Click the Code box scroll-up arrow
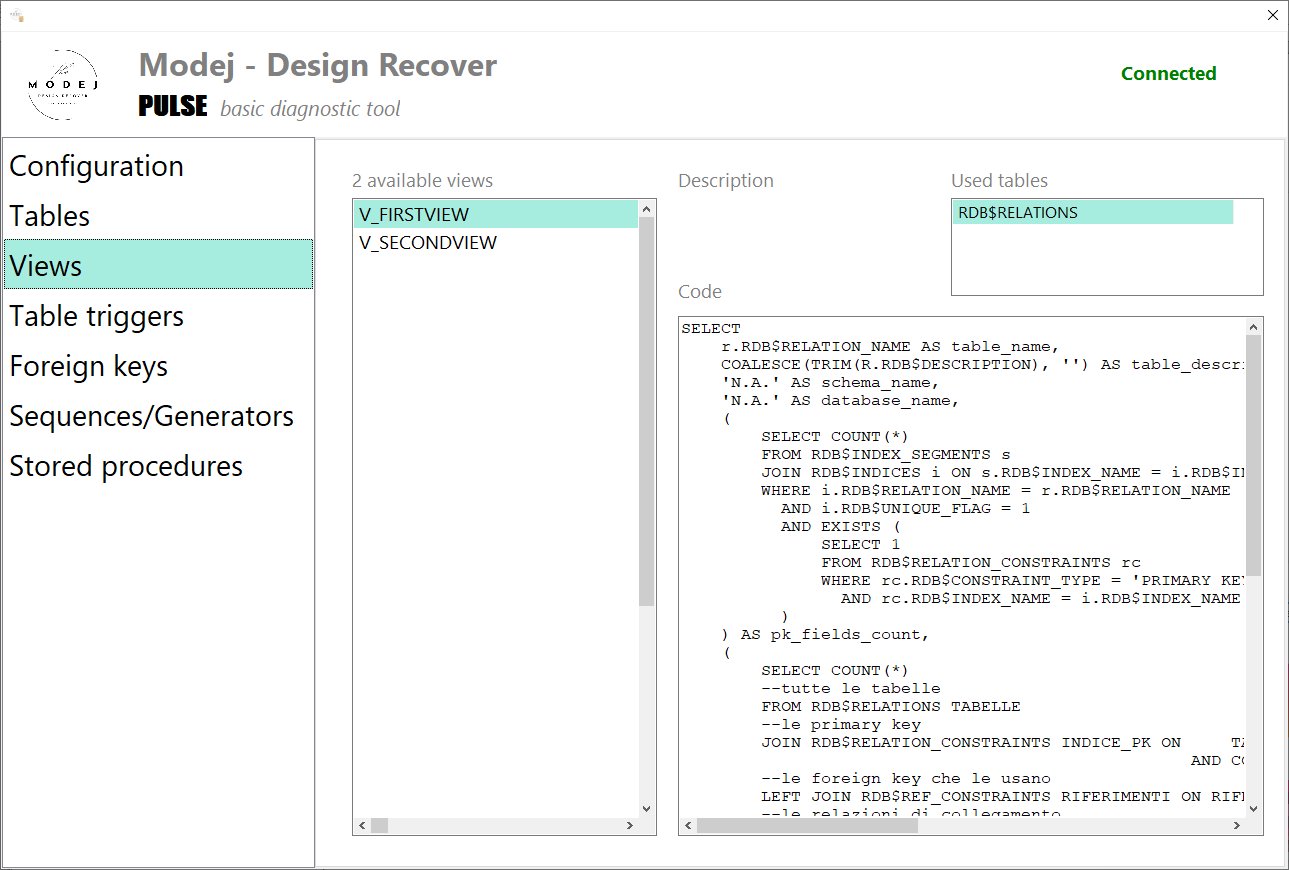 click(1253, 326)
